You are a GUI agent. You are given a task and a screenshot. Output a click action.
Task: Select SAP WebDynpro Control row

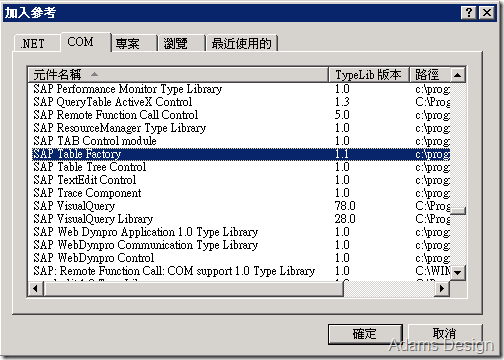click(241, 258)
